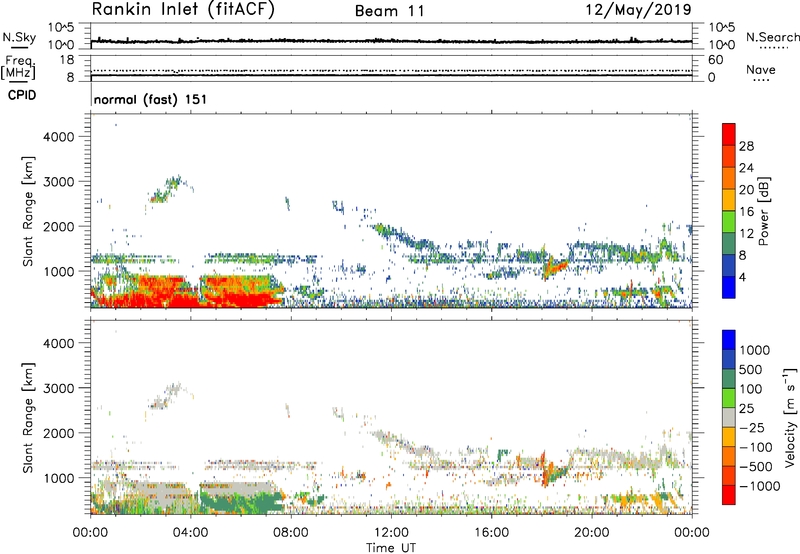Viewport: 800px width, 554px height.
Task: Click the orange power streak near 18:30
Action: click(556, 267)
